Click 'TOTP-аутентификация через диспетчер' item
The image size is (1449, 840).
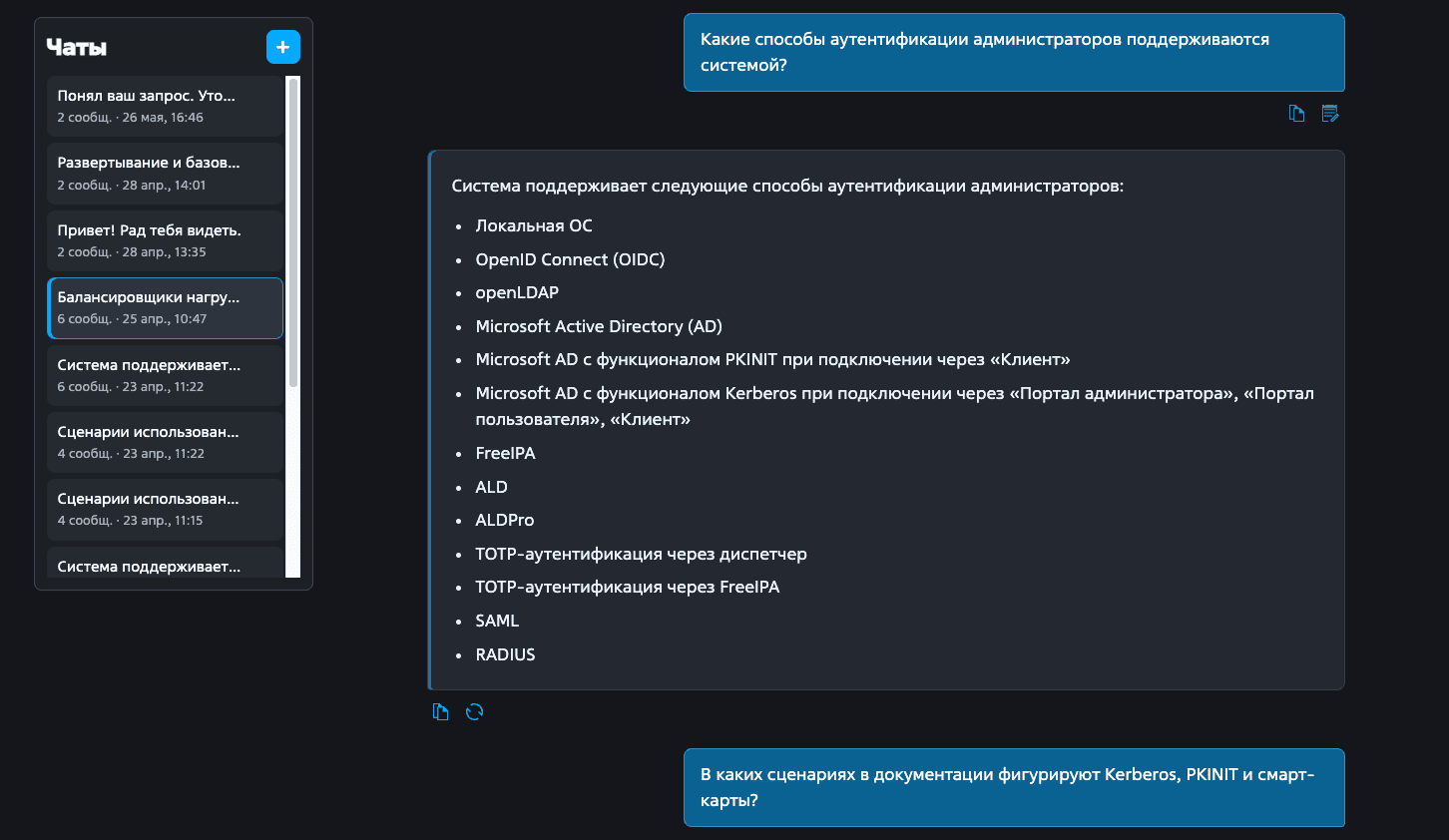(641, 554)
